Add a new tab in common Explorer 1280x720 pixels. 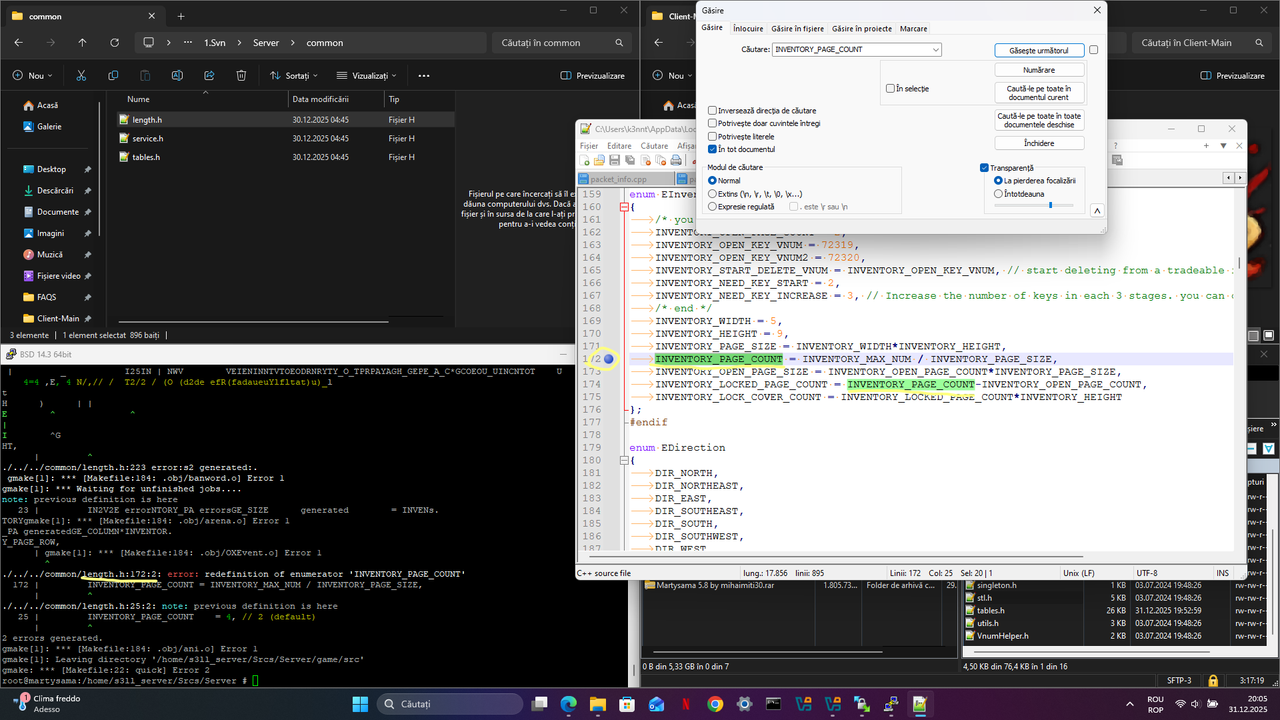(x=181, y=16)
